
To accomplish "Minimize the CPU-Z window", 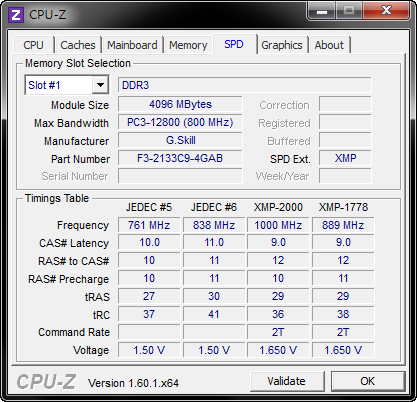I will point(321,11).
